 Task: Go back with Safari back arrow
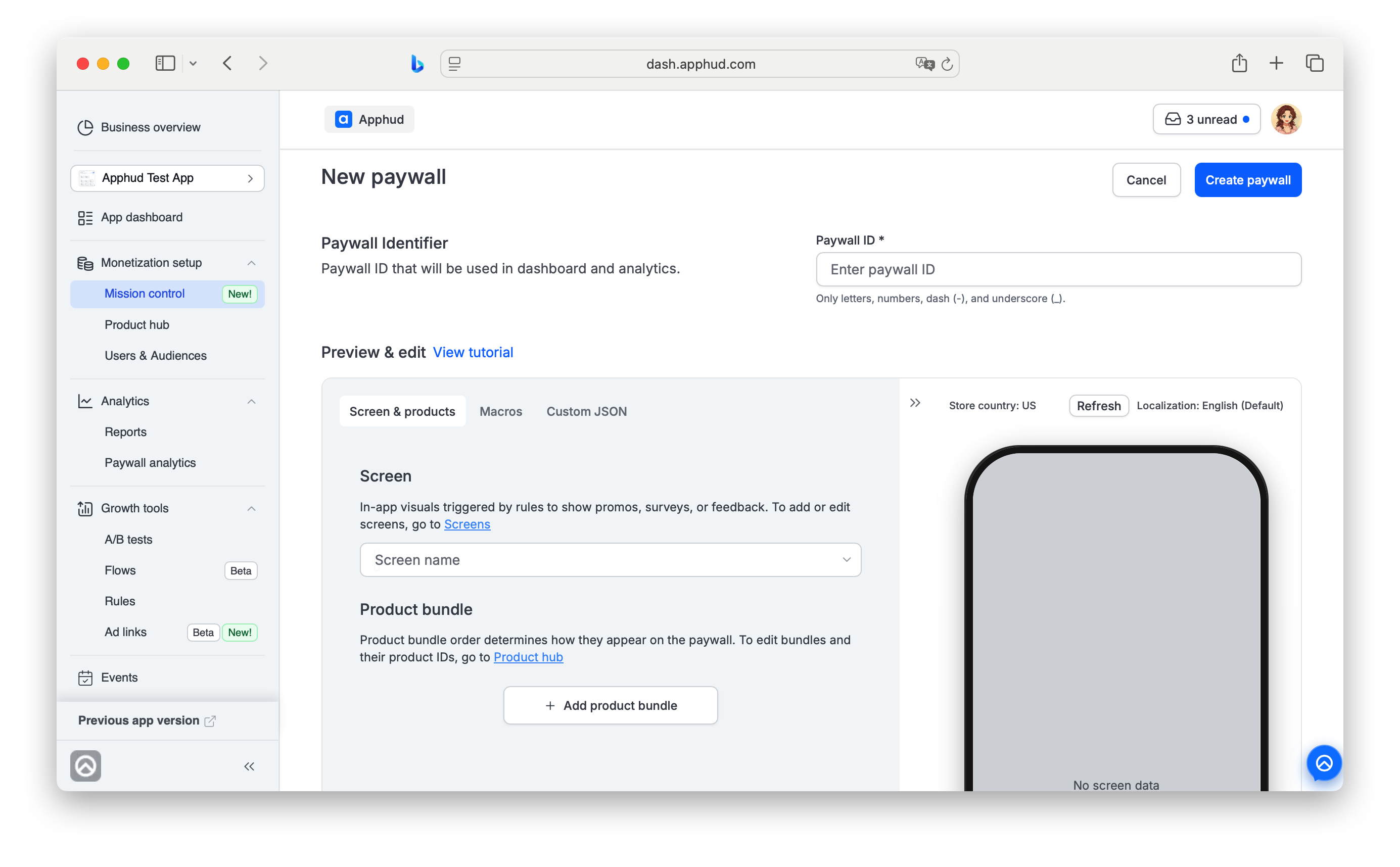(x=227, y=63)
